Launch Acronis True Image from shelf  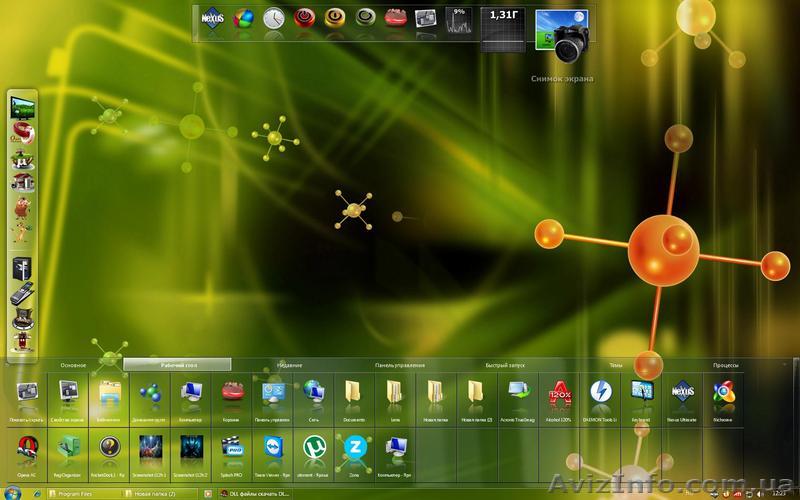click(519, 392)
